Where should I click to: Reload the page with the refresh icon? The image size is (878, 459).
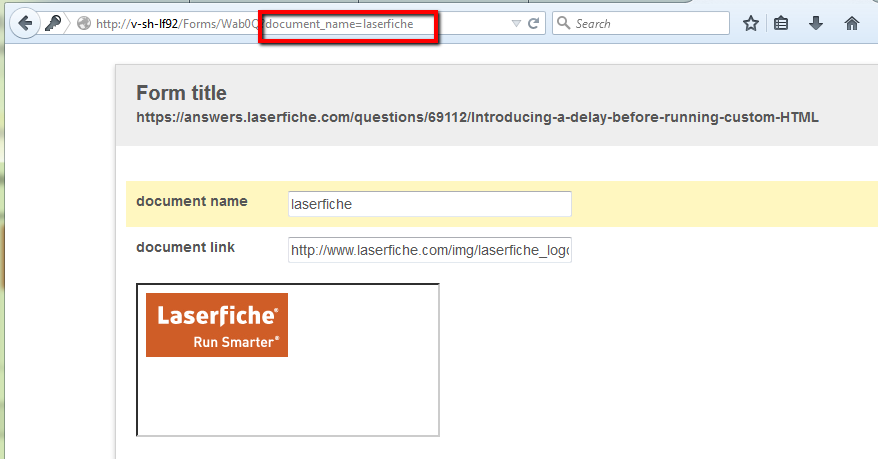(x=534, y=24)
